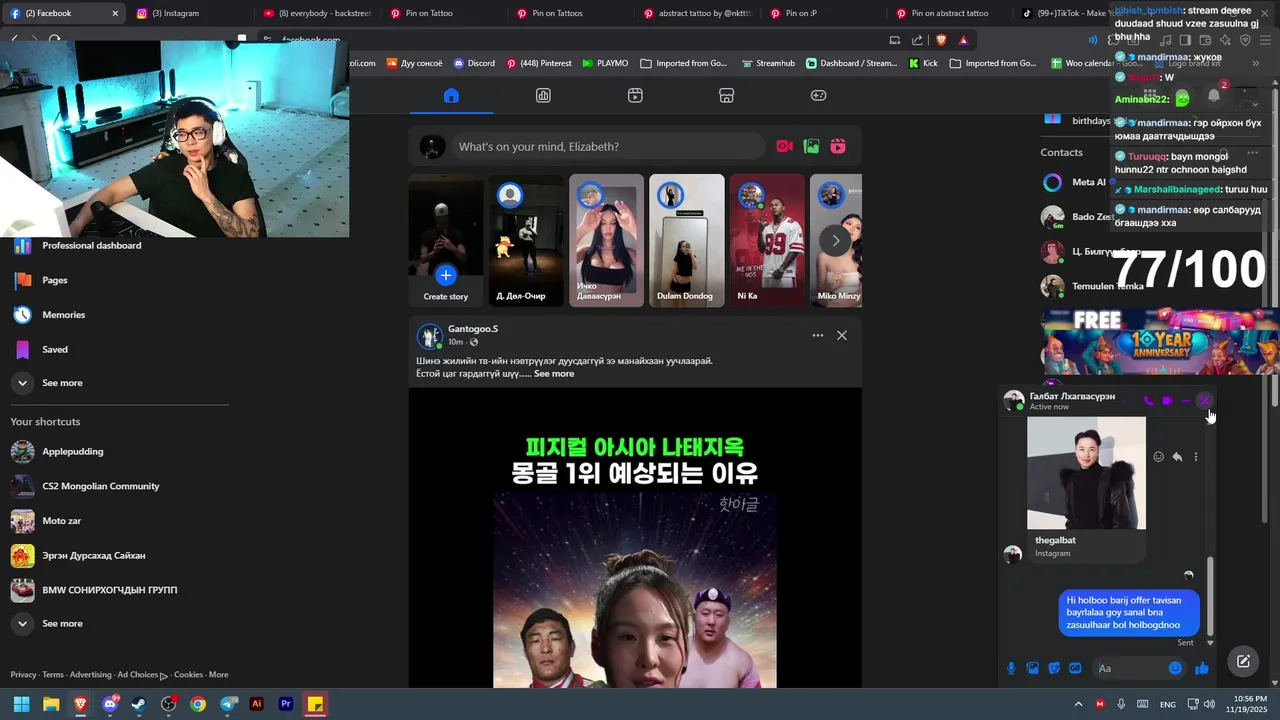1280x720 pixels.
Task: Choose a sticker in chat
Action: (x=1054, y=668)
